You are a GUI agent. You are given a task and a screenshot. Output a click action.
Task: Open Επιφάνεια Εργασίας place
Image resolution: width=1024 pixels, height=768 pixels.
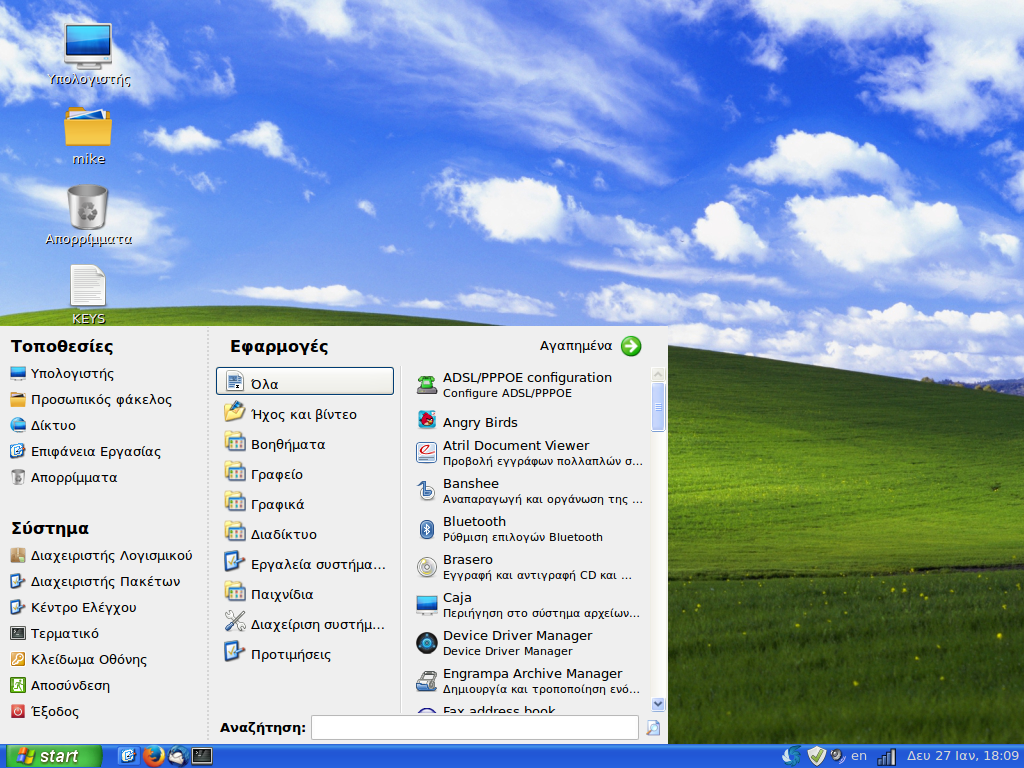click(86, 451)
